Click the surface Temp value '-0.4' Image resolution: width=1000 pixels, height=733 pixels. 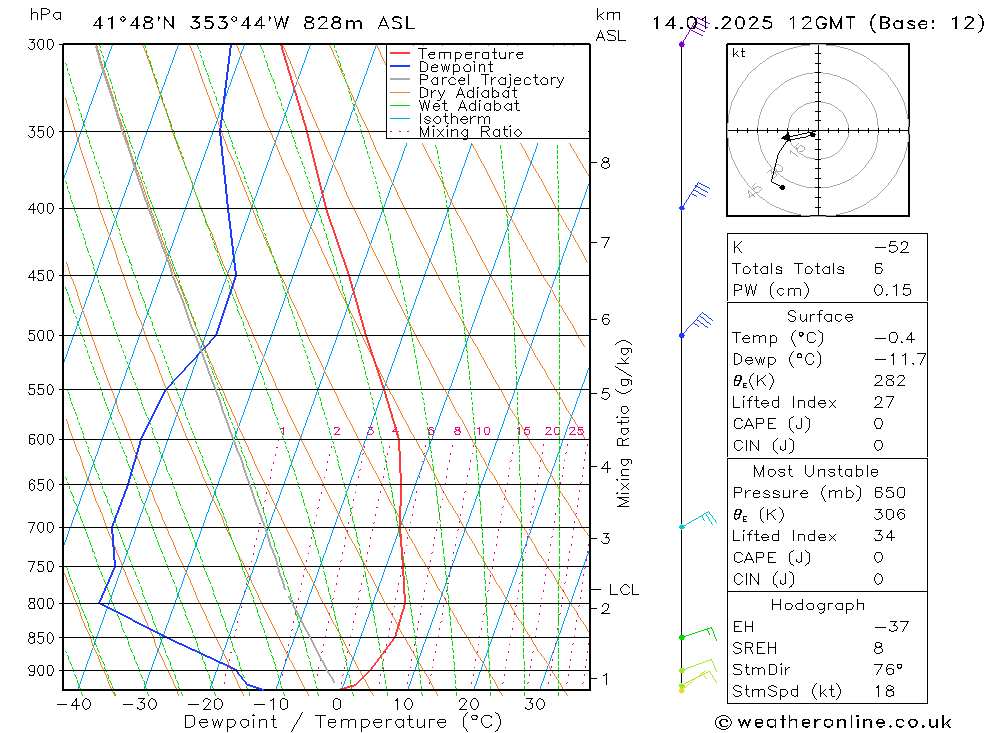(x=894, y=338)
